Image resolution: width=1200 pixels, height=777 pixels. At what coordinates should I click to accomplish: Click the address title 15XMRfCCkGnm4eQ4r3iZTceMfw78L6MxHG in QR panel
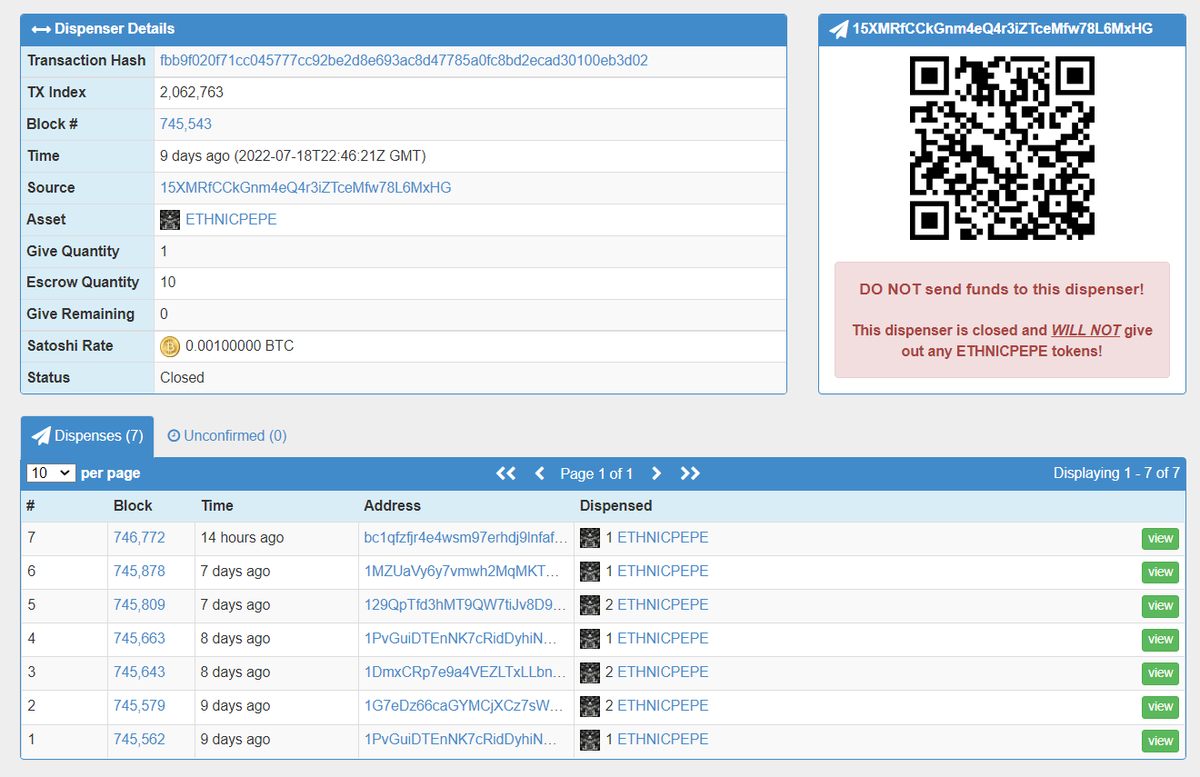click(x=1002, y=29)
